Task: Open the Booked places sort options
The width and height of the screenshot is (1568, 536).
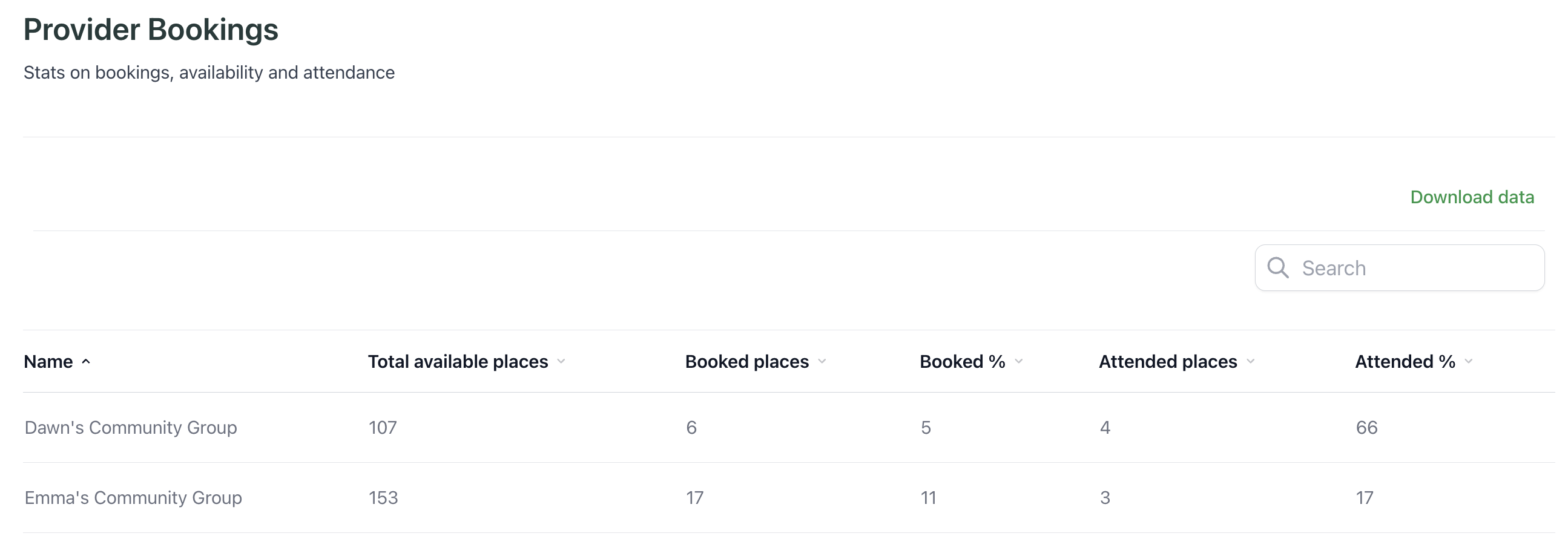Action: (823, 361)
